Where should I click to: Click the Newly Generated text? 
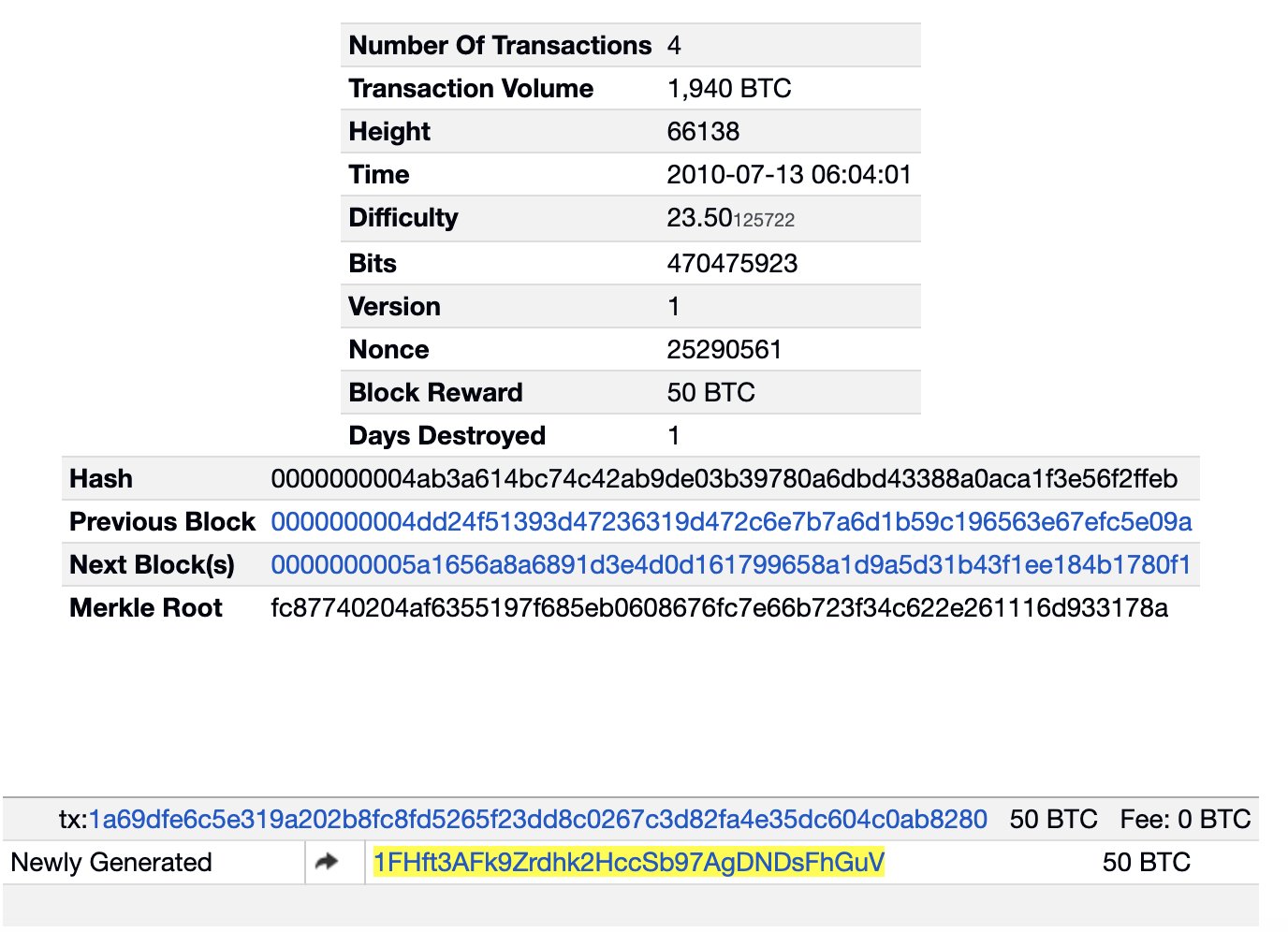(x=111, y=862)
